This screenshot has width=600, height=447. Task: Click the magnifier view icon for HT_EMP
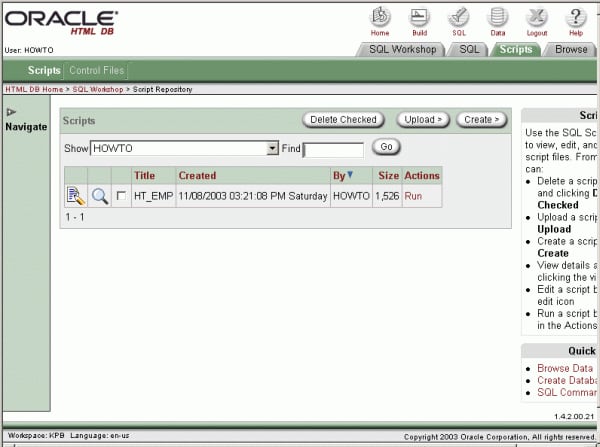tap(100, 196)
